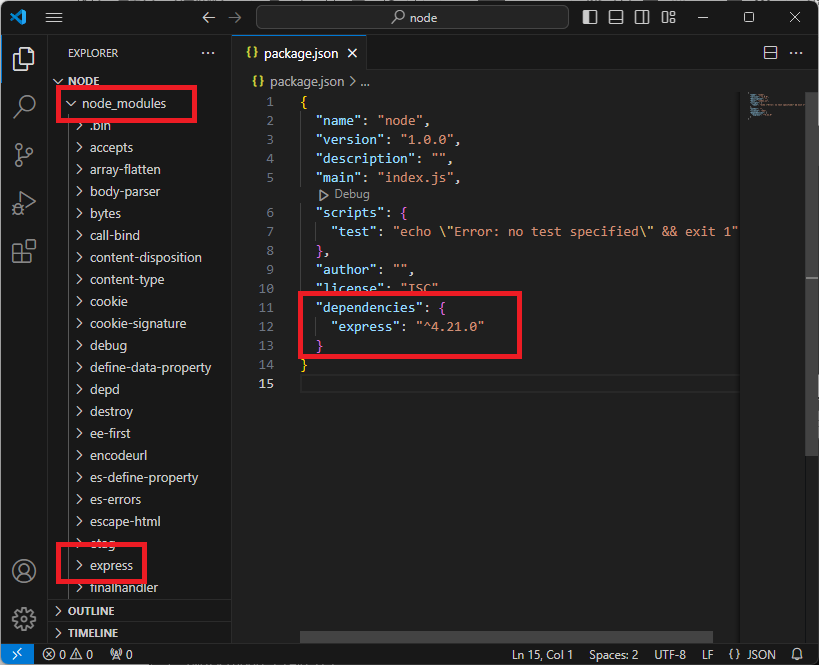Select the depd folder
Viewport: 819px width, 665px height.
click(x=104, y=390)
